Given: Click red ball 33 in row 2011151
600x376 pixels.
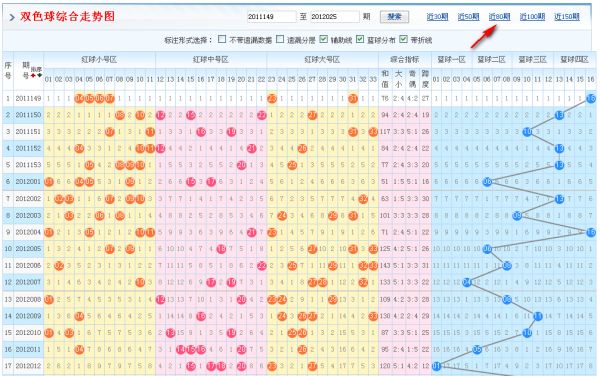Looking at the screenshot, I should 373,132.
